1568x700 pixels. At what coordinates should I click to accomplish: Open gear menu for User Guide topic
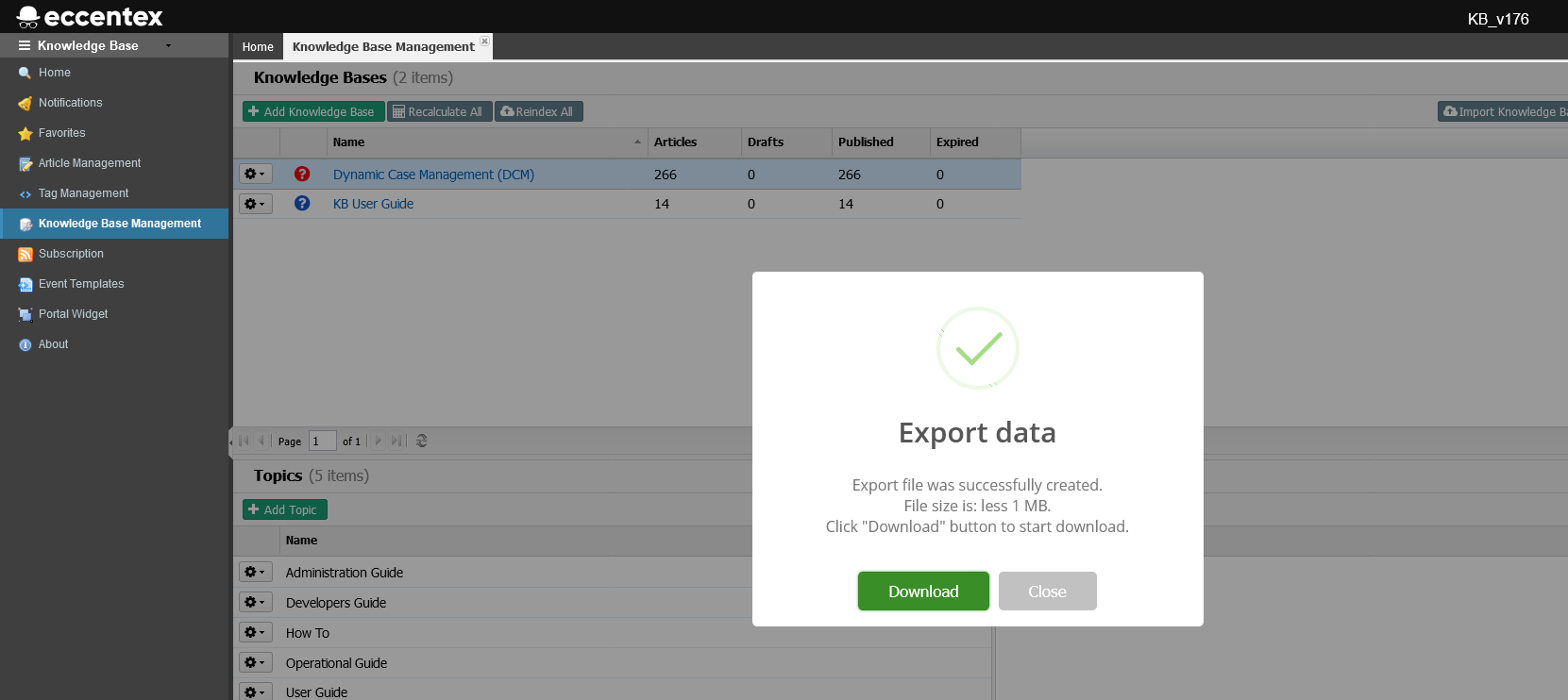coord(255,692)
